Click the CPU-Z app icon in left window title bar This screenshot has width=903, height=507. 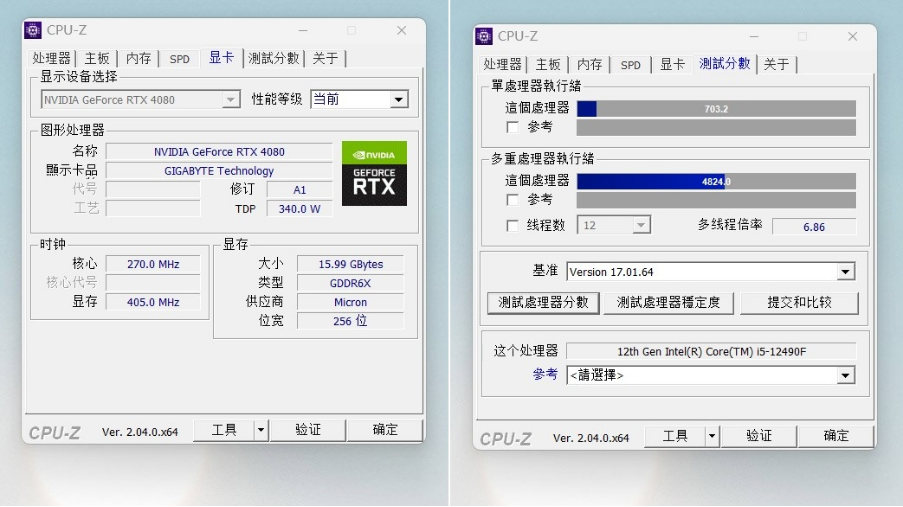pyautogui.click(x=34, y=30)
